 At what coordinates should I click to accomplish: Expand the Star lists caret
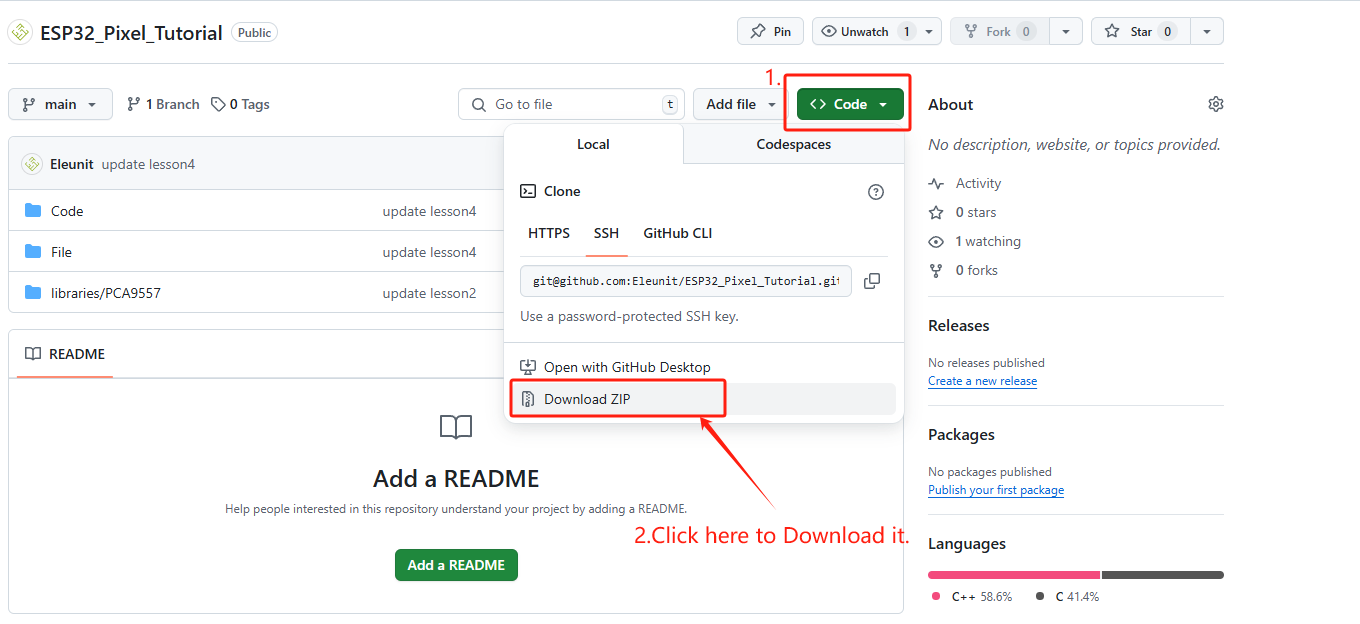tap(1207, 32)
